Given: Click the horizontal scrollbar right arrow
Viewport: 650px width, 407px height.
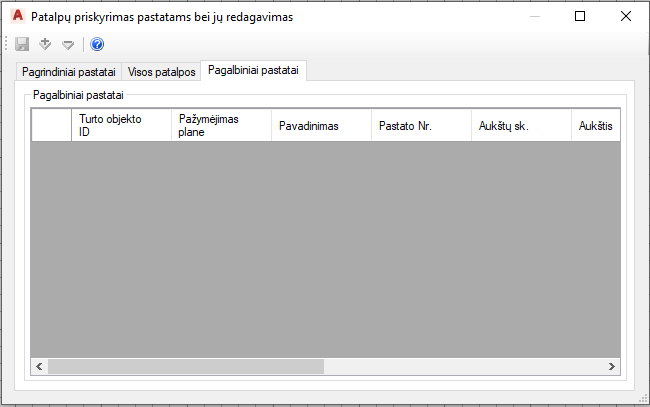Looking at the screenshot, I should point(611,366).
